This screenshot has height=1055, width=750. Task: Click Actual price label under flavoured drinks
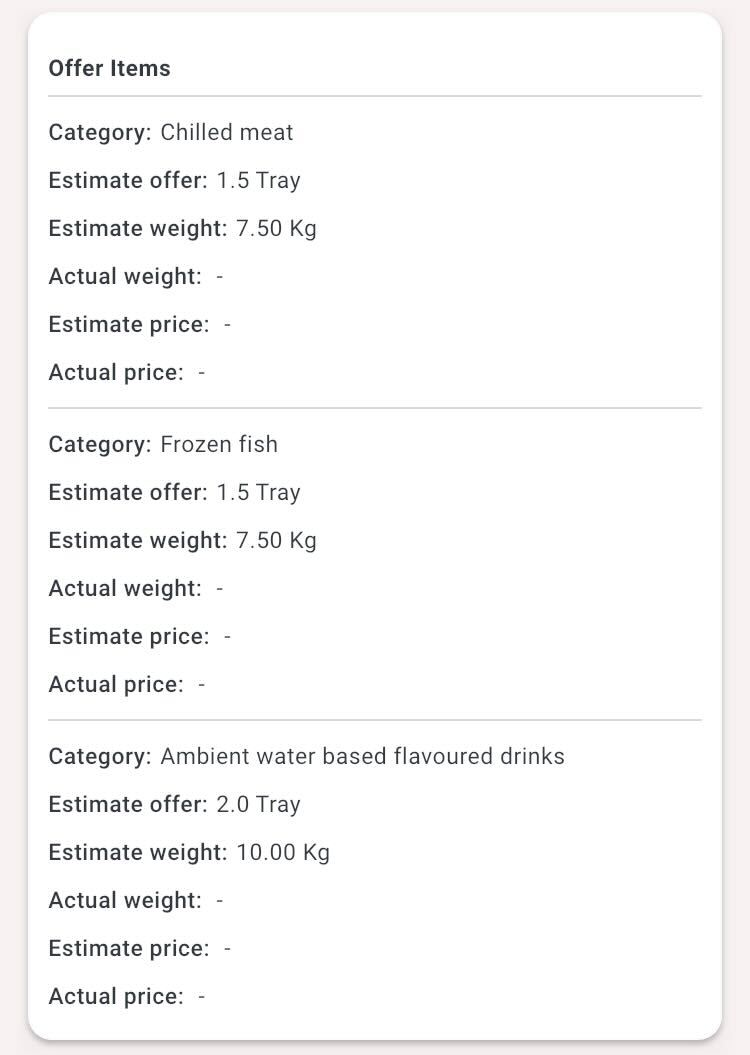tap(116, 996)
